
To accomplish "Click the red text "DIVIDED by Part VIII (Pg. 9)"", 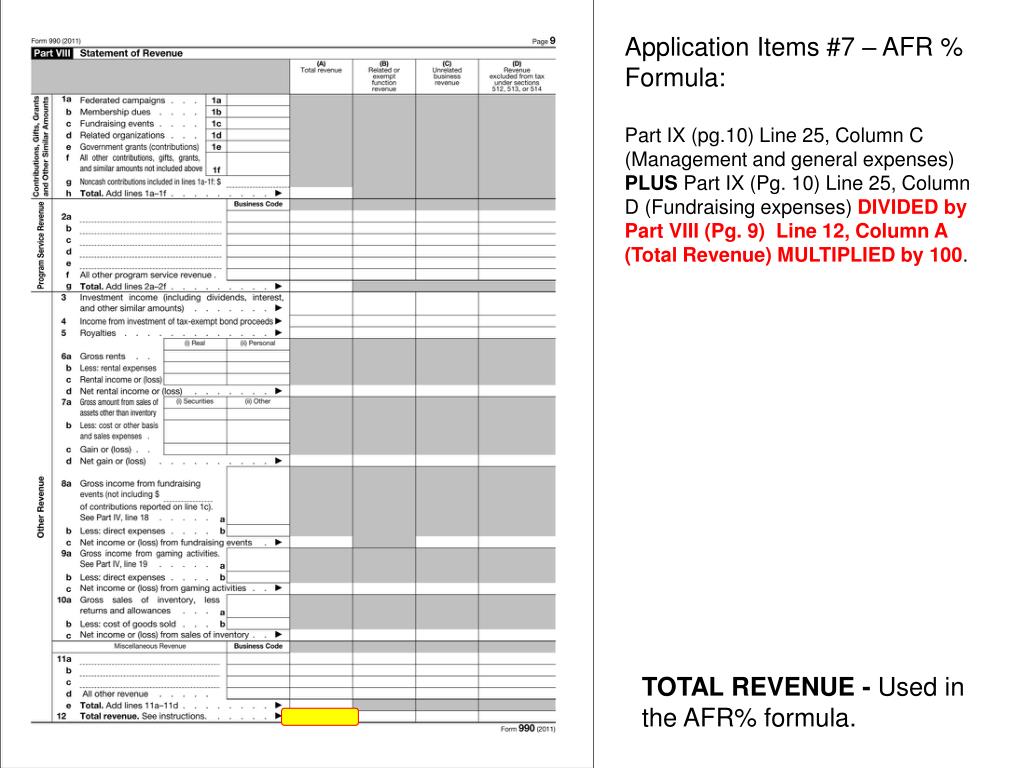I will [x=795, y=219].
